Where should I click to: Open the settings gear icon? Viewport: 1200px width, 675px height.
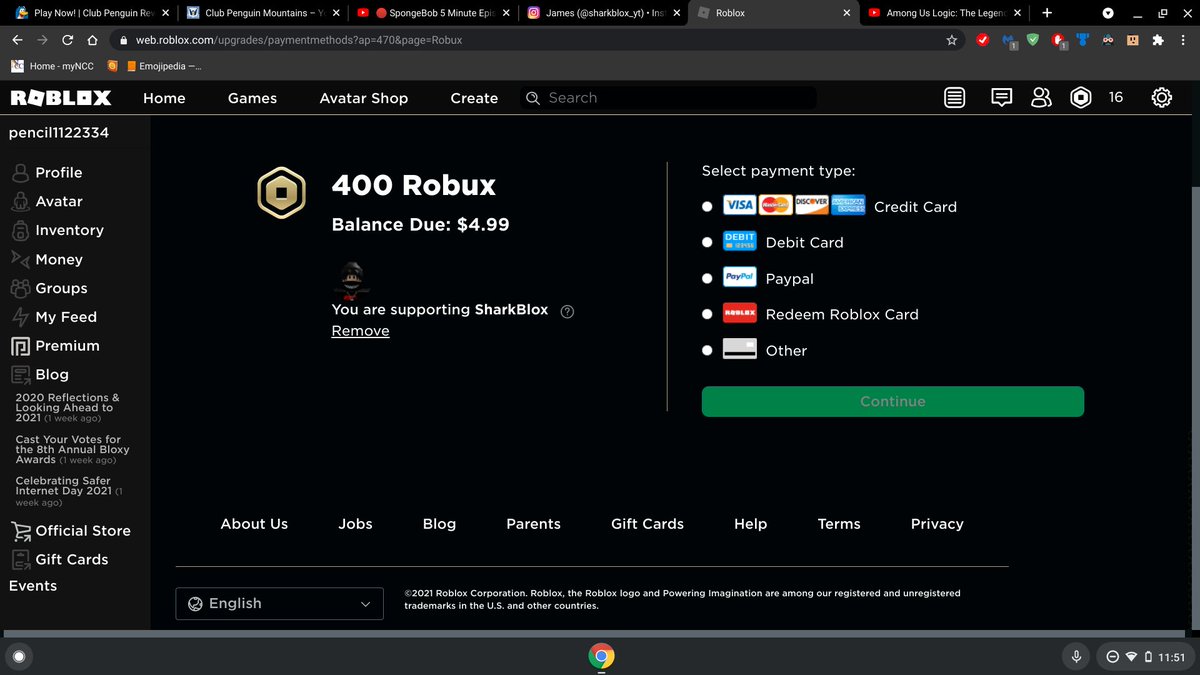click(1161, 97)
